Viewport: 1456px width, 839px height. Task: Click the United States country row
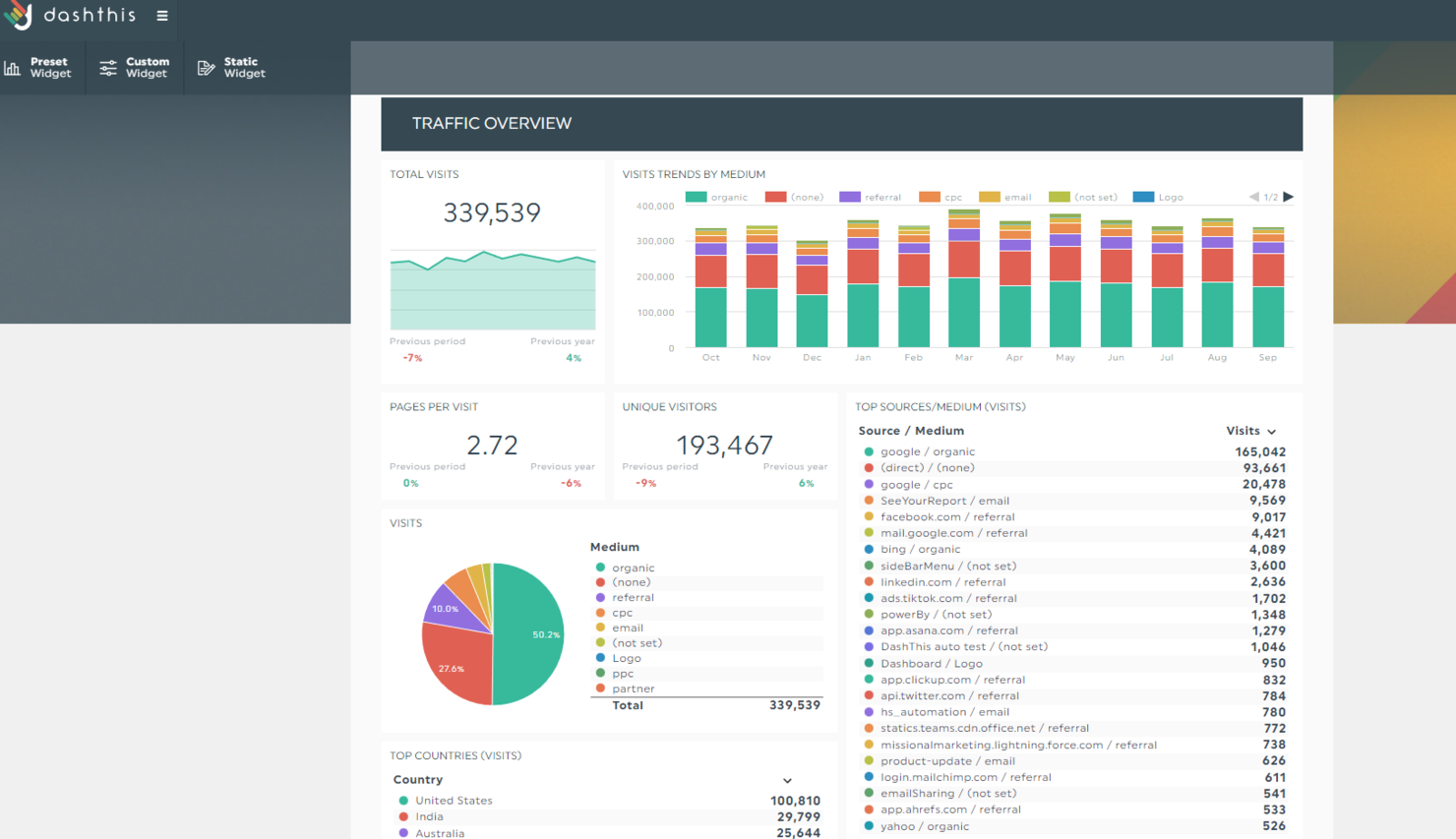click(x=609, y=801)
